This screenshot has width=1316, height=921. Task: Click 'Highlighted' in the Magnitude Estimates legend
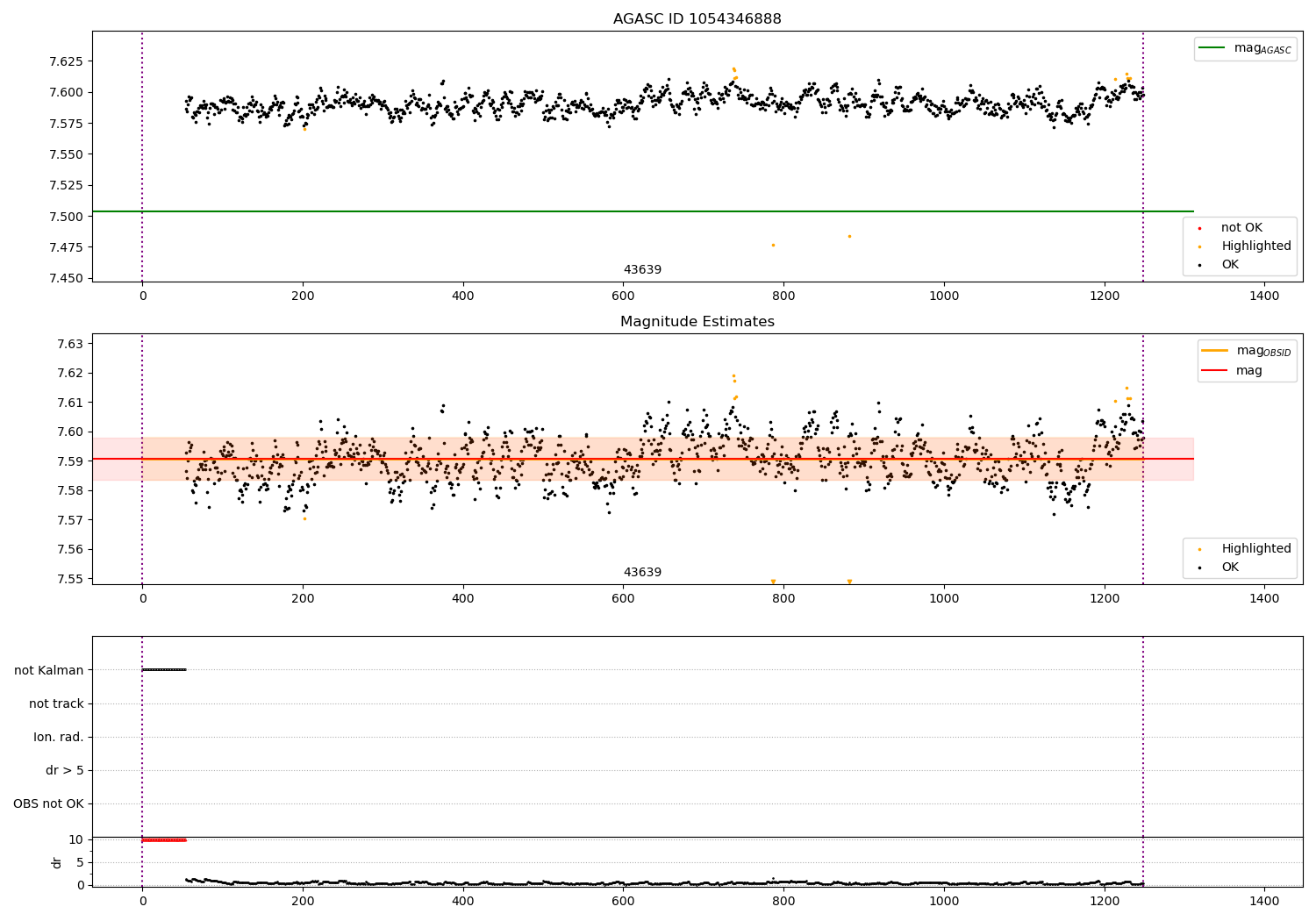1256,549
